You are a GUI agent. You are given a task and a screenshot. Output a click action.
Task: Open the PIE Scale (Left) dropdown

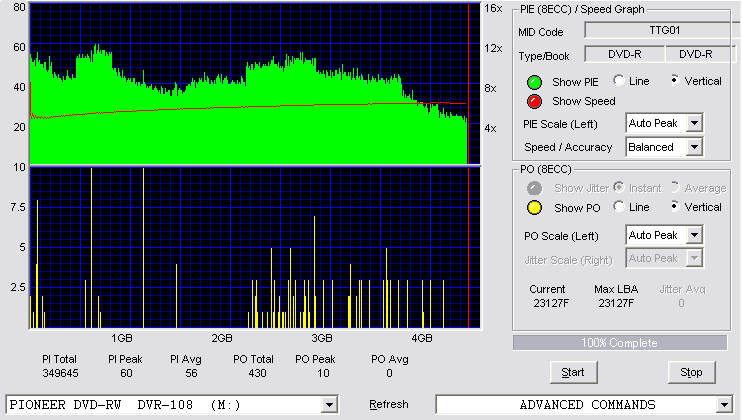[x=694, y=123]
